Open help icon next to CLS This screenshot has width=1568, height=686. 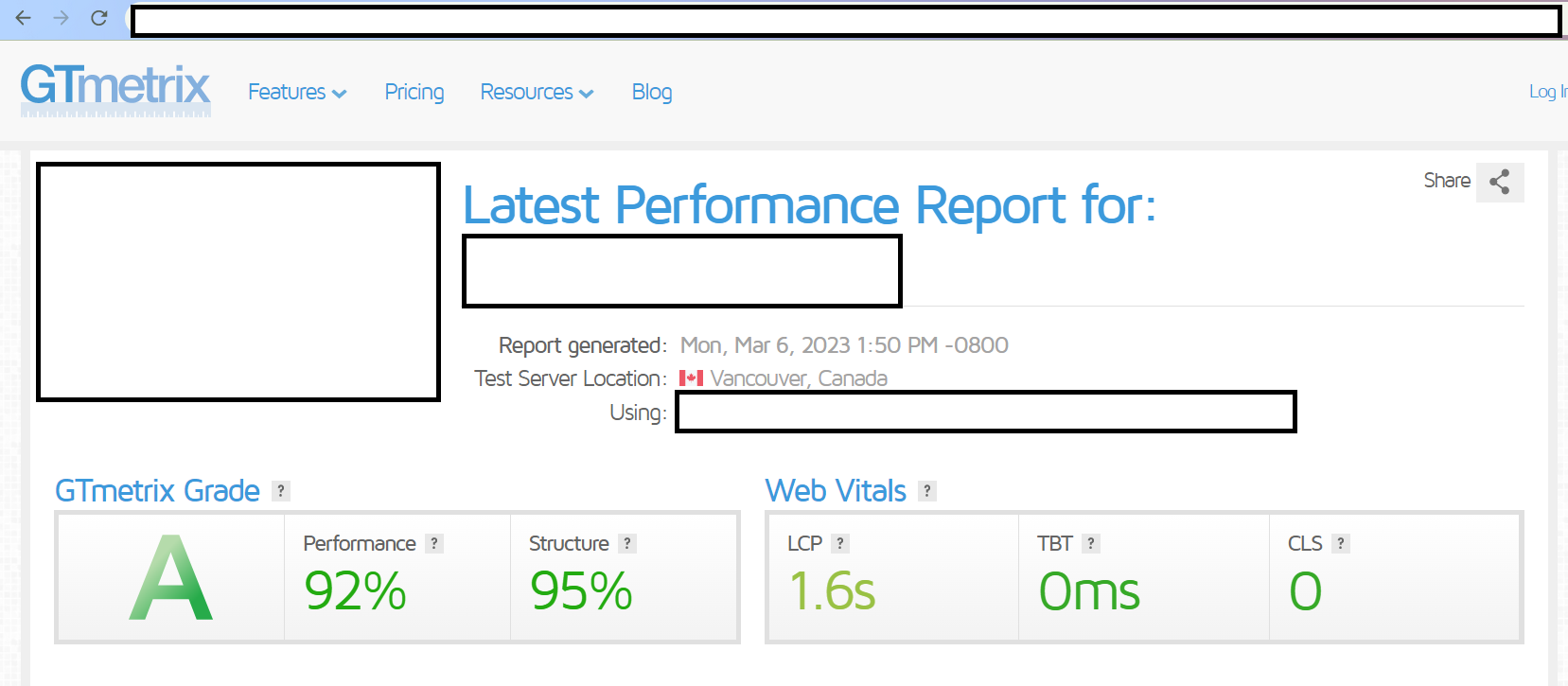(x=1341, y=543)
